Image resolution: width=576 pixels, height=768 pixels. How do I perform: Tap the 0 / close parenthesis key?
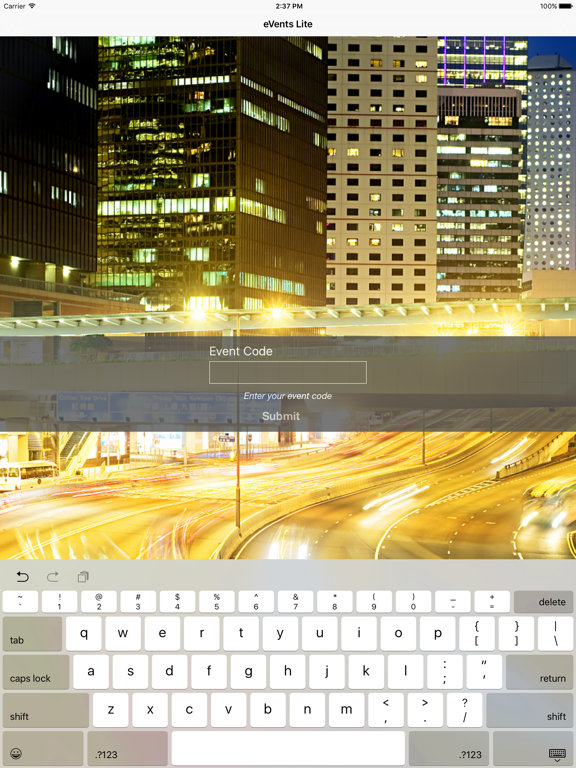[413, 601]
